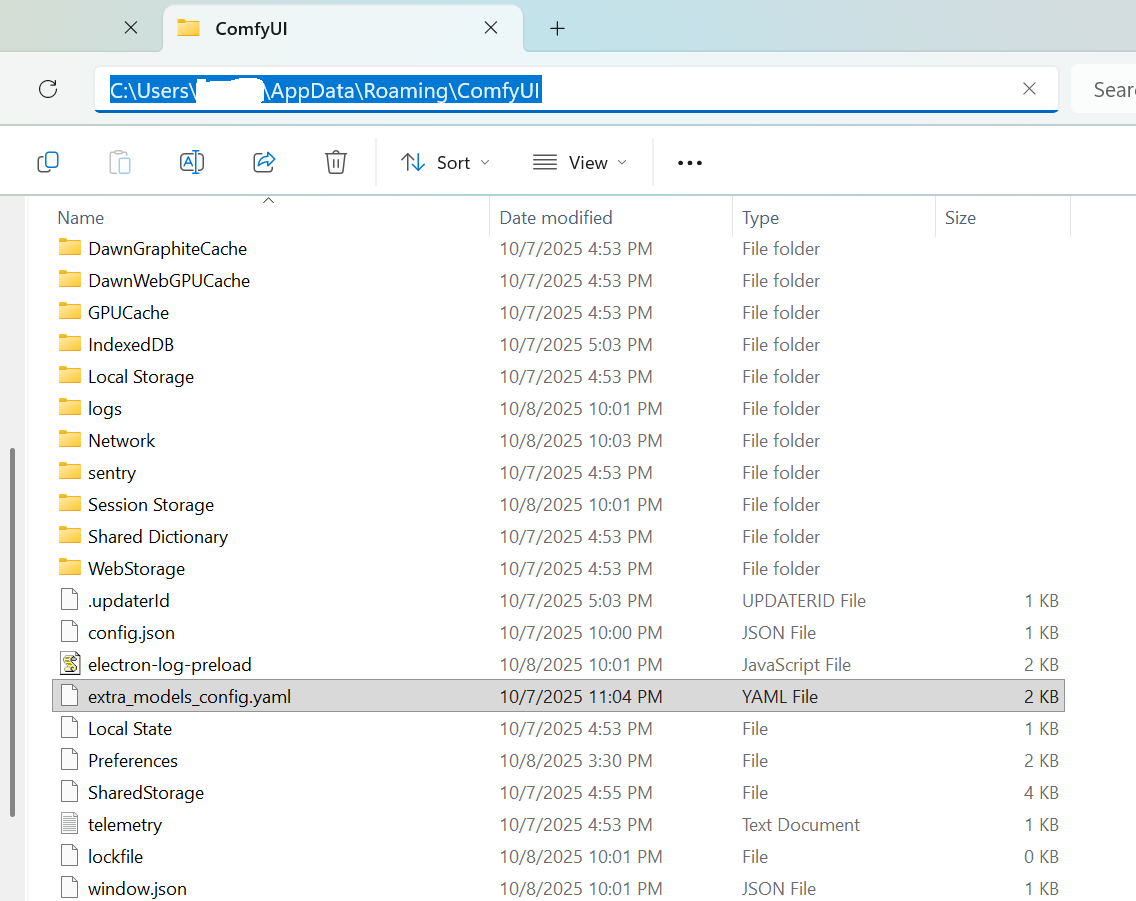Click the Copy icon in toolbar
The height and width of the screenshot is (901, 1136).
[48, 162]
